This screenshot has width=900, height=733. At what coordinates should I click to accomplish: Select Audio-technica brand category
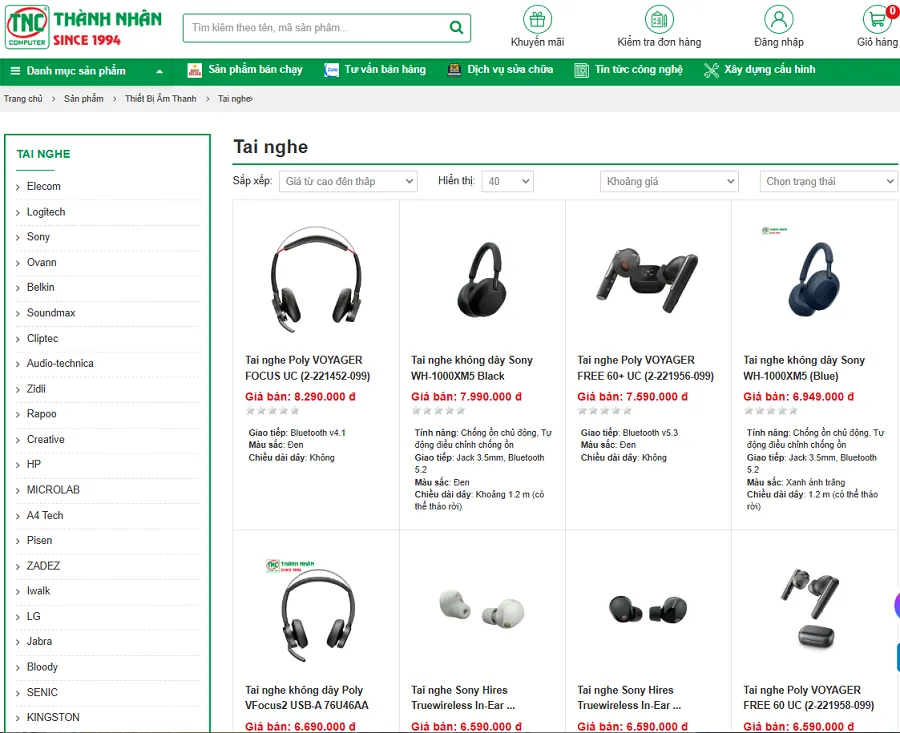(x=60, y=363)
